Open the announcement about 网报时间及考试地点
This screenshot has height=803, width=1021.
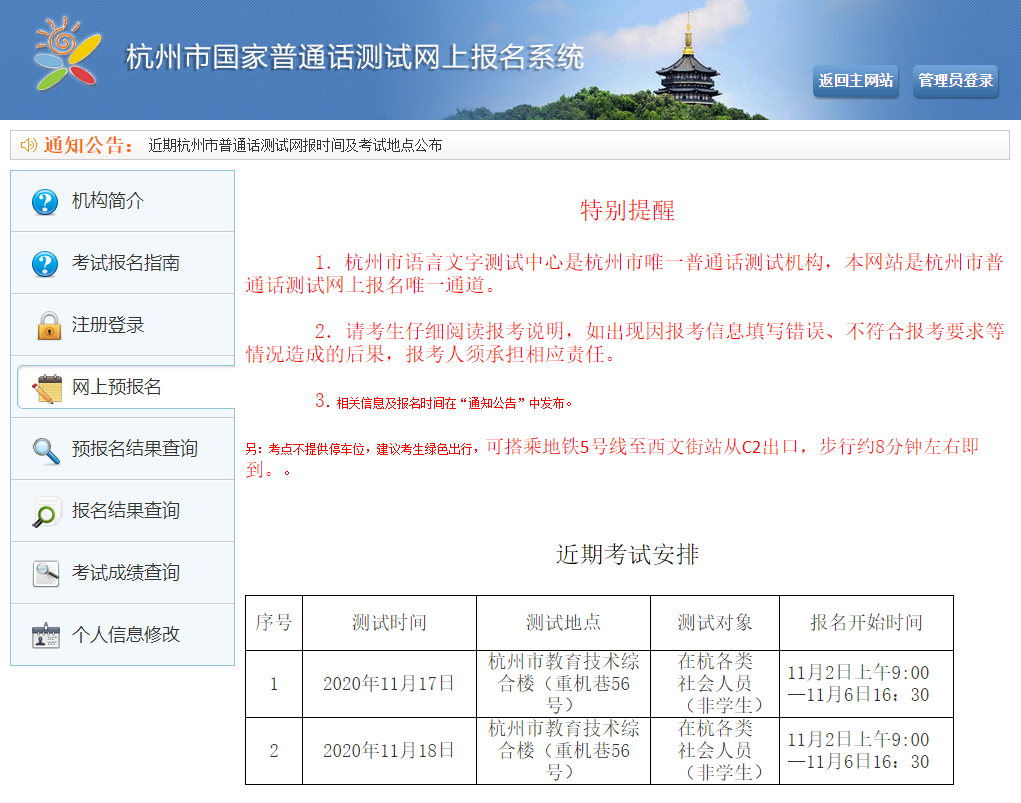[x=295, y=145]
